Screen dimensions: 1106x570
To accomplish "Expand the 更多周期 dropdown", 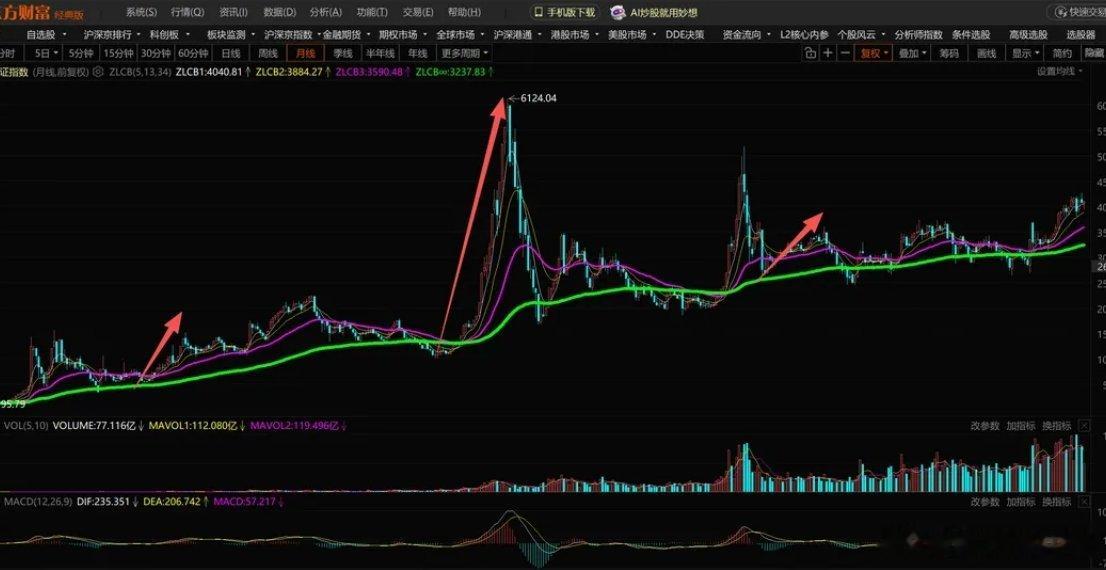I will (x=465, y=53).
